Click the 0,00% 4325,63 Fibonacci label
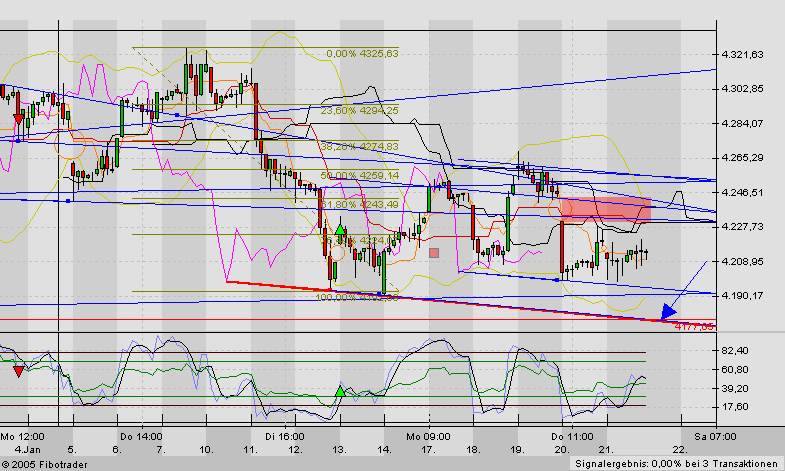Viewport: 785px width, 471px height. point(362,54)
